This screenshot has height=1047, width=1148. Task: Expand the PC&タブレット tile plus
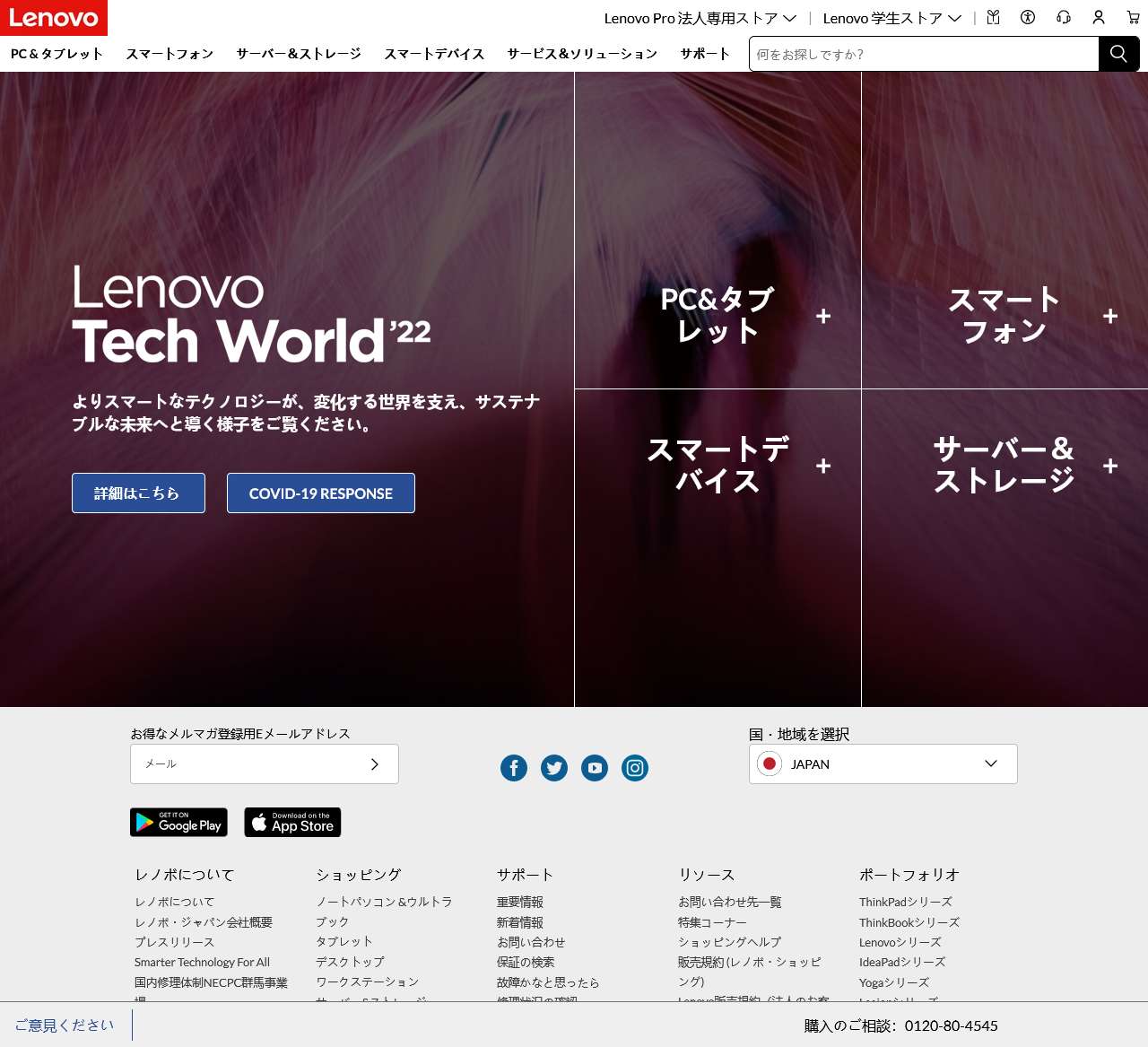(823, 316)
